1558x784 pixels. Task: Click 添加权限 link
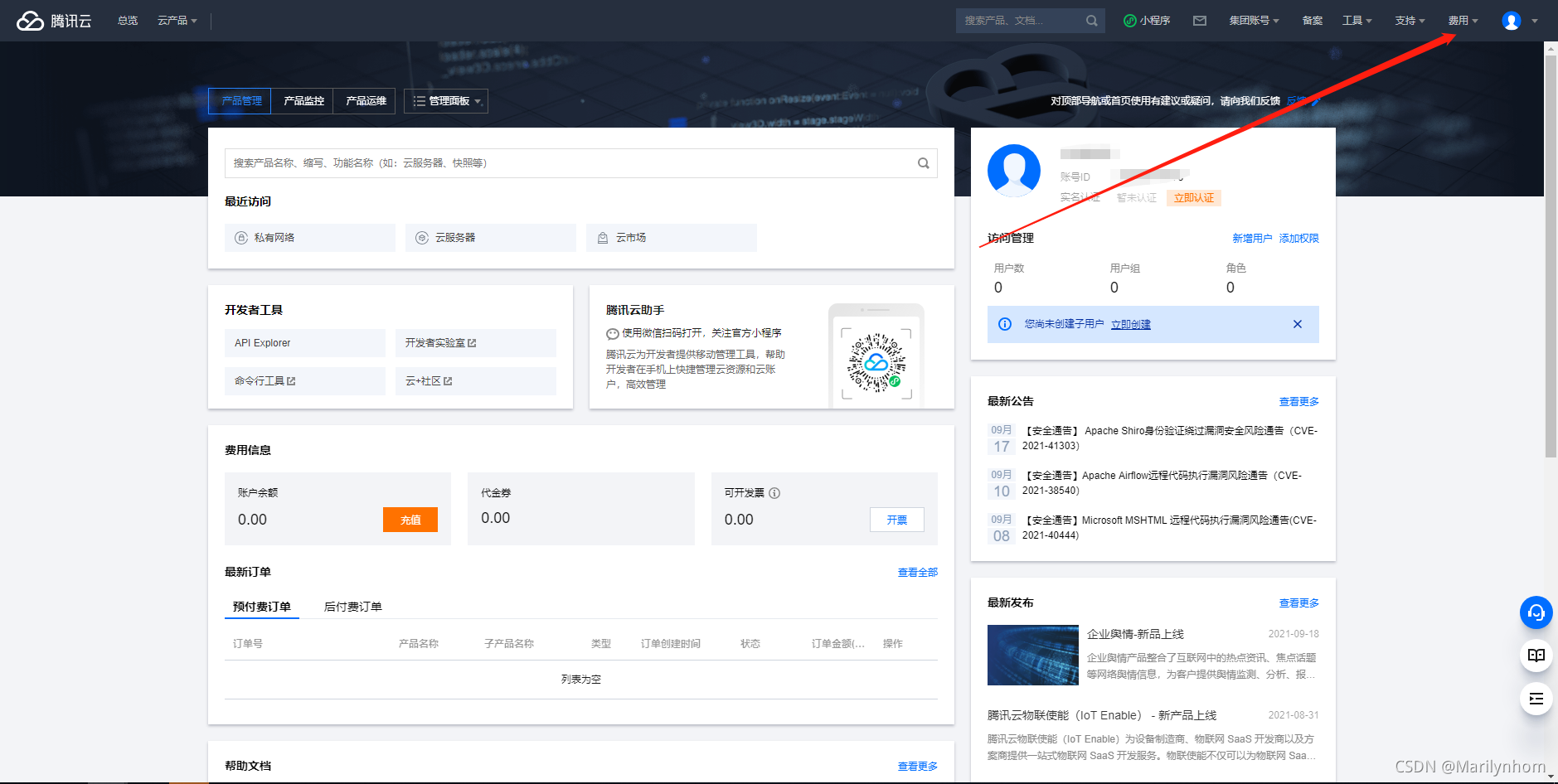coord(1298,239)
